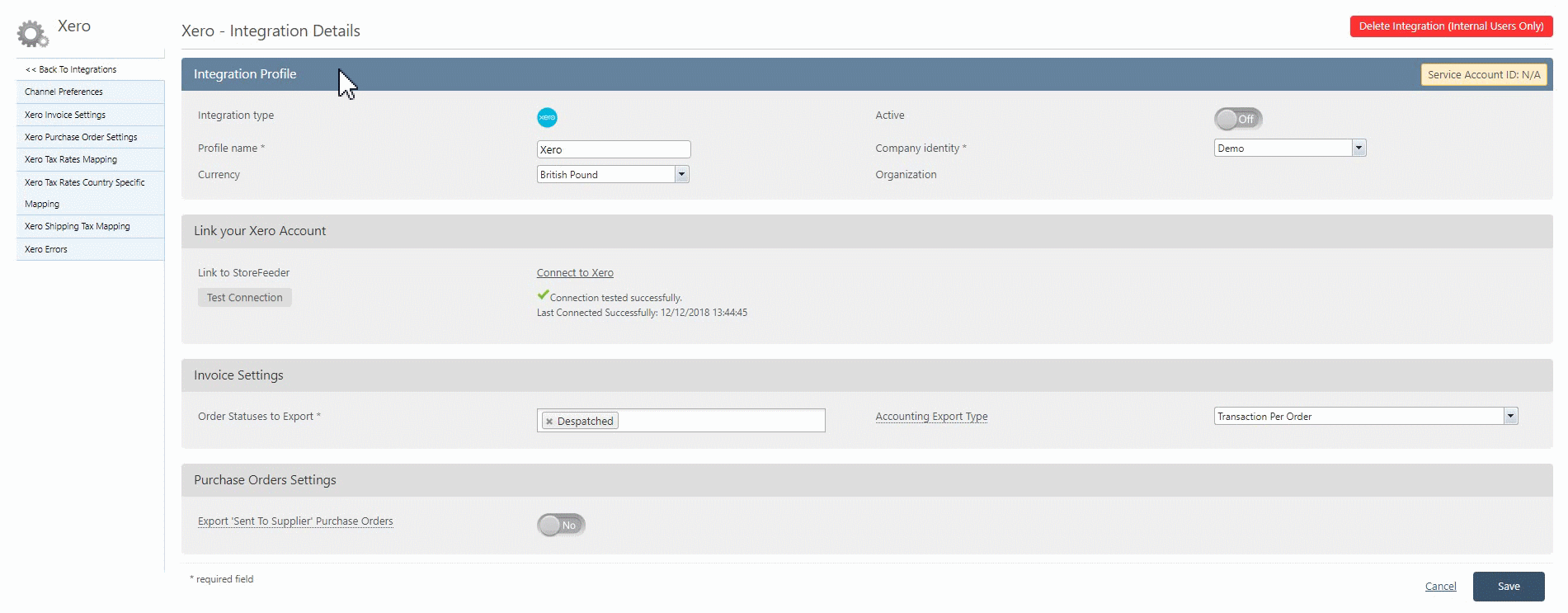This screenshot has height=613, width=1568.
Task: Click the Xero gear settings icon
Action: pyautogui.click(x=32, y=34)
